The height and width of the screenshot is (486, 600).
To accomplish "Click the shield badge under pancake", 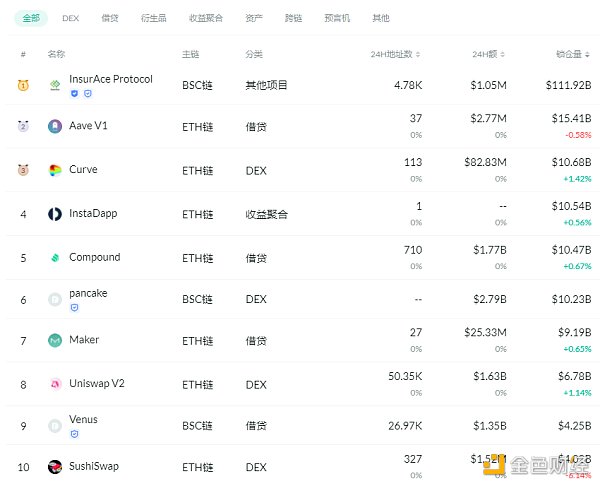I will [x=74, y=307].
